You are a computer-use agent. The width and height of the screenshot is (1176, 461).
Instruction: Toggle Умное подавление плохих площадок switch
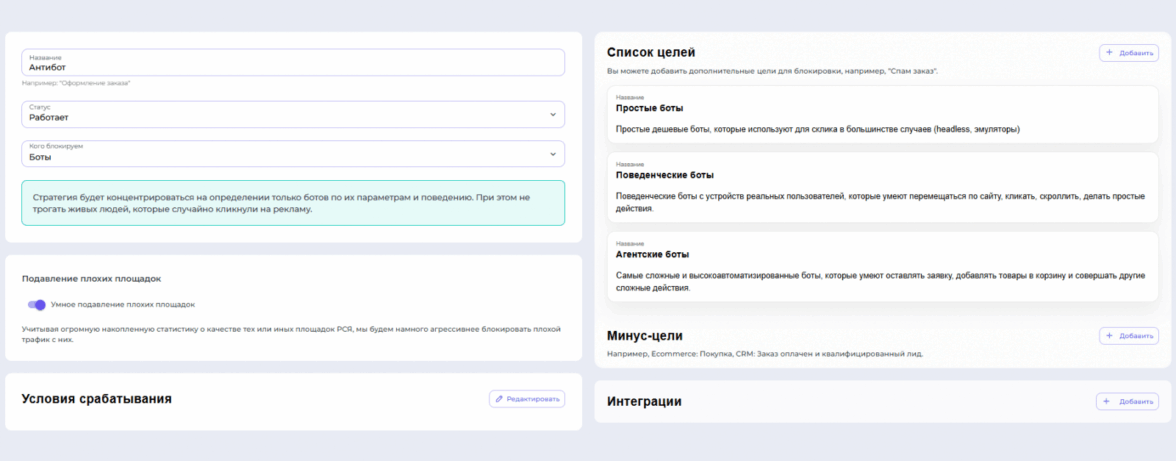click(x=37, y=305)
